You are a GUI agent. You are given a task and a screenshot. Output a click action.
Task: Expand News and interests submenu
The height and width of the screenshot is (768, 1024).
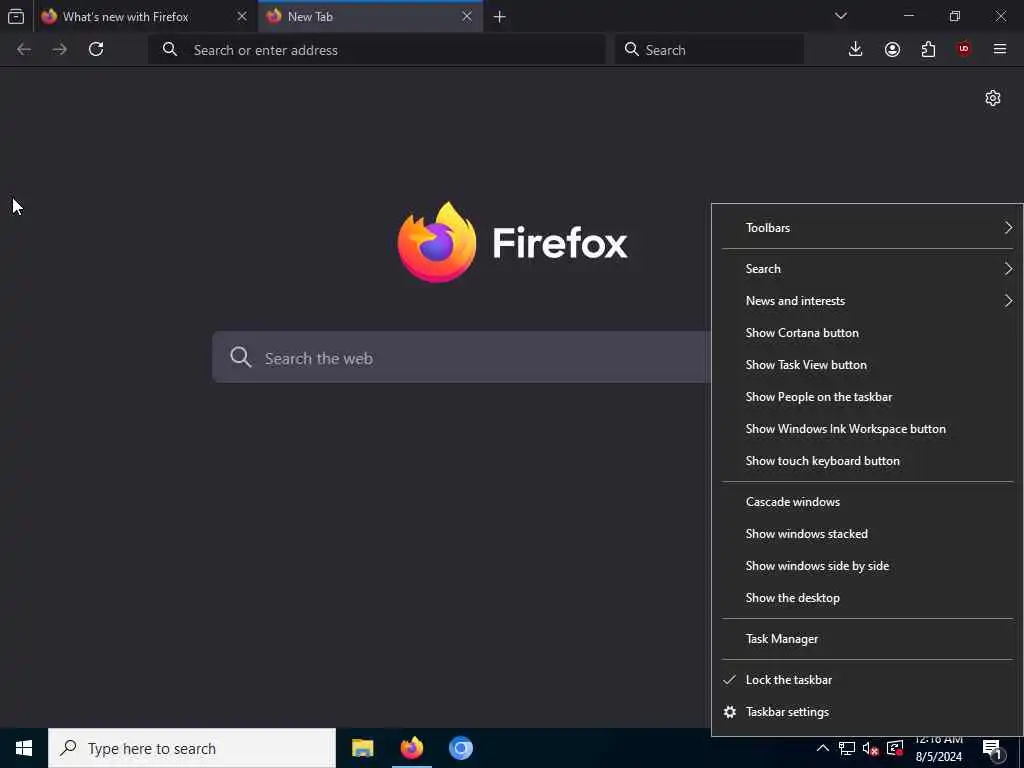pos(867,301)
